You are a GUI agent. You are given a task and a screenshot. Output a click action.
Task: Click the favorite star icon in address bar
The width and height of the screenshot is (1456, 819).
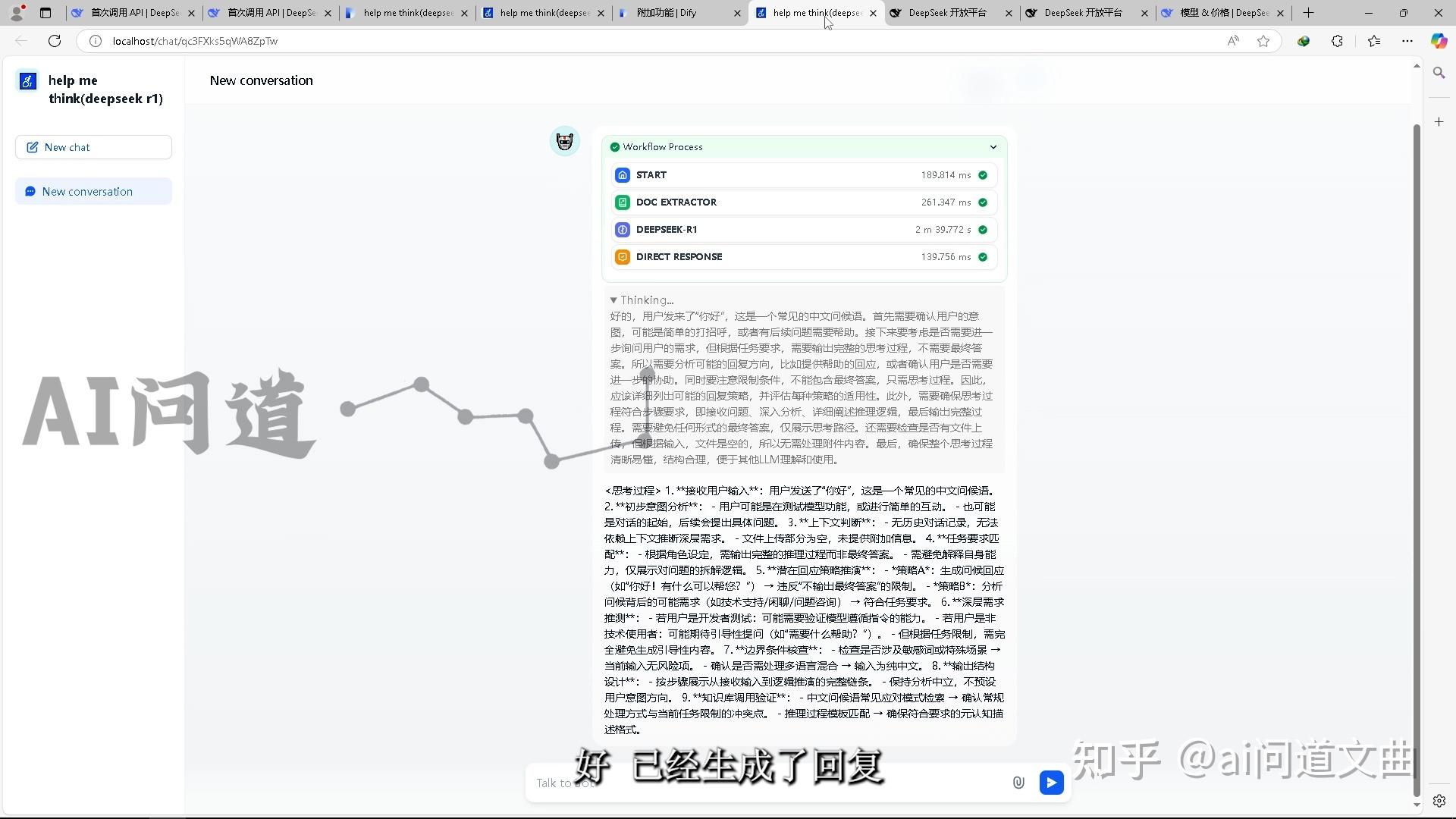(1263, 41)
